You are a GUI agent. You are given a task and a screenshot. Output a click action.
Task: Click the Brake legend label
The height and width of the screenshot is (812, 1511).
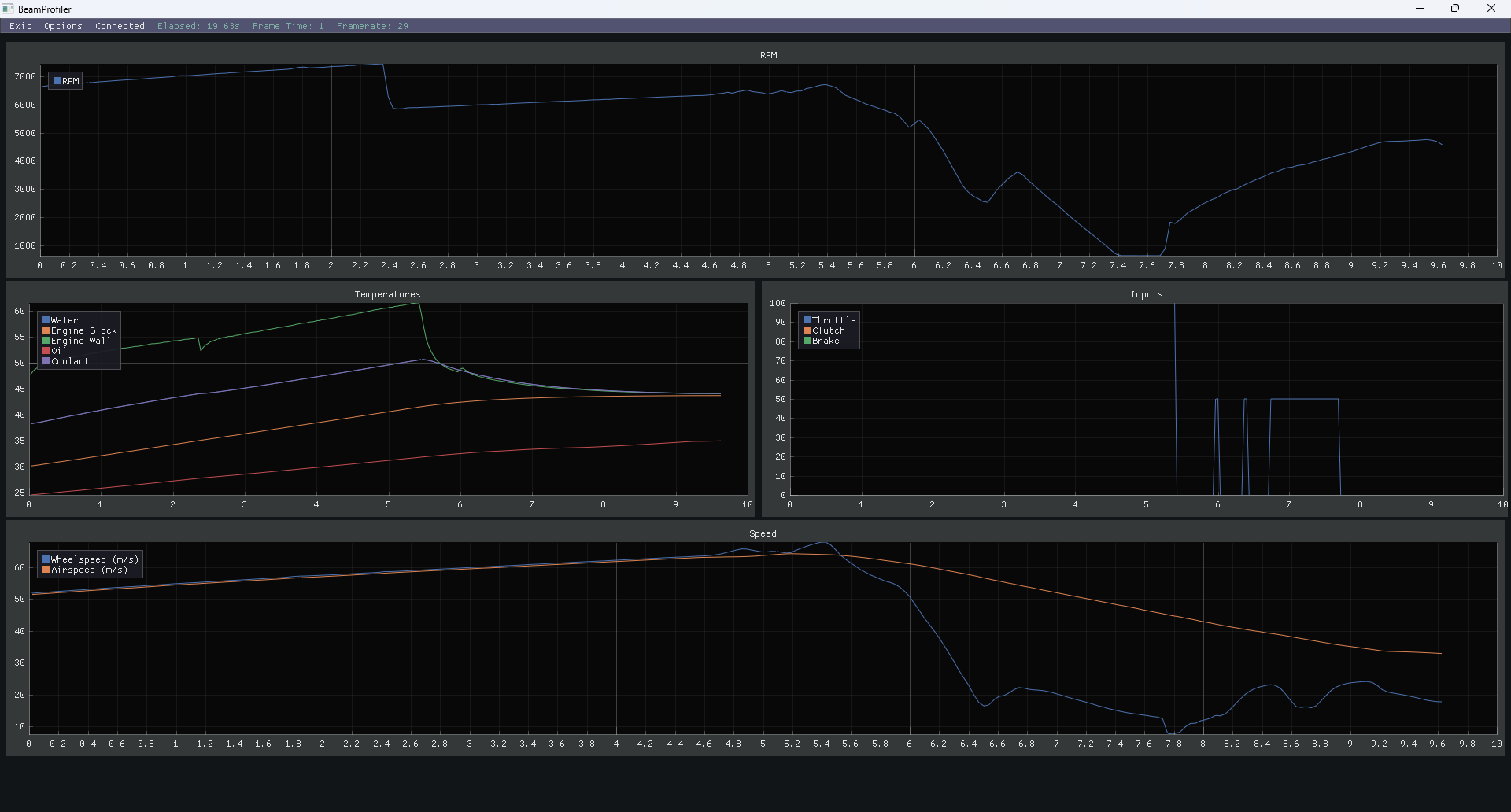[826, 341]
